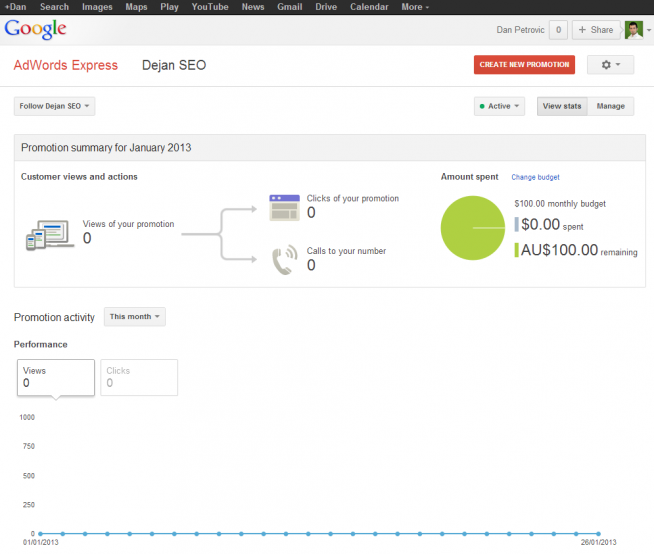Click Dan Petrovic's profile photo
This screenshot has width=654, height=554.
pos(634,30)
